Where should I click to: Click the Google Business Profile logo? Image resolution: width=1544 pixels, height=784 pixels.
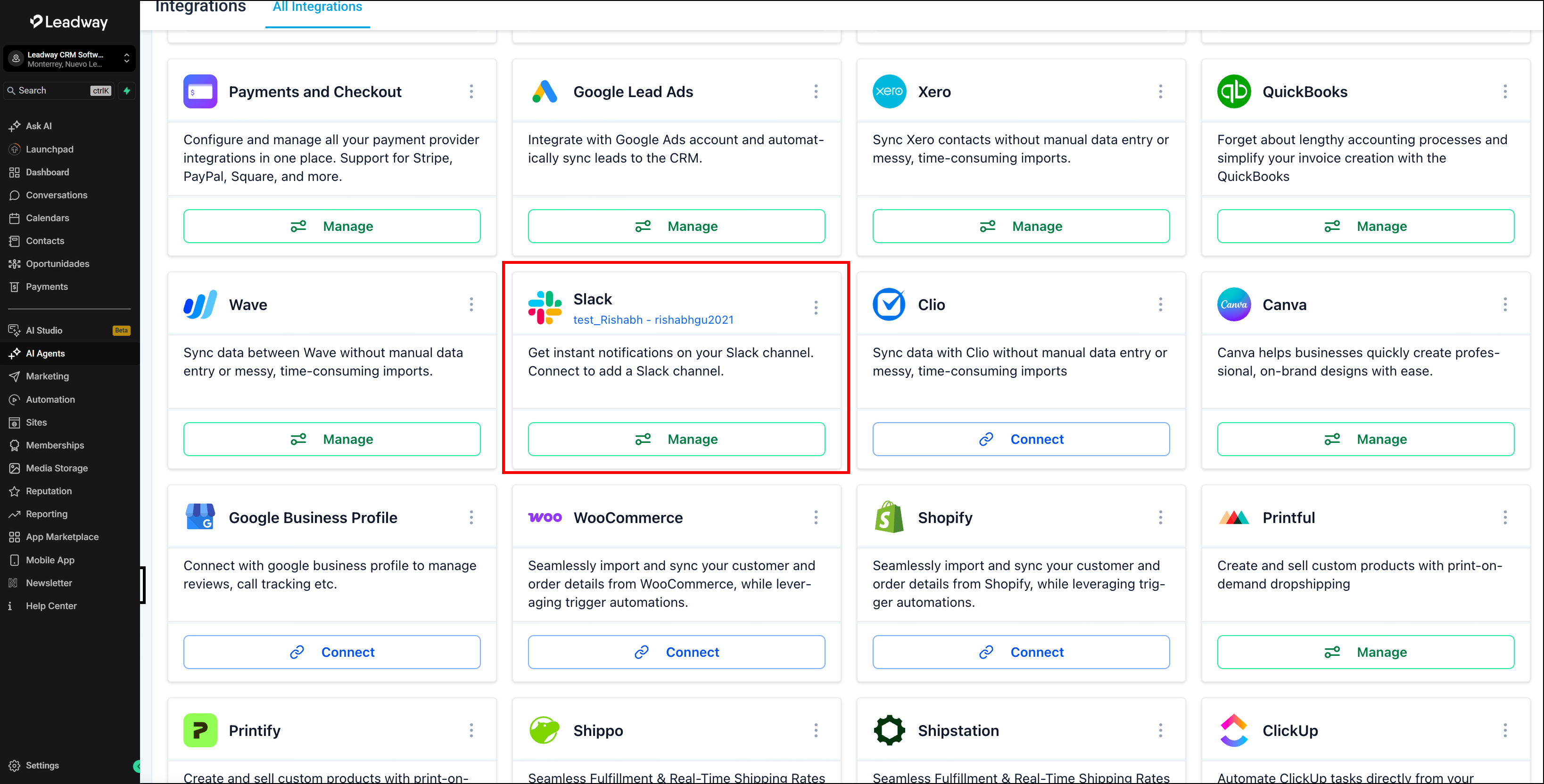pos(200,517)
